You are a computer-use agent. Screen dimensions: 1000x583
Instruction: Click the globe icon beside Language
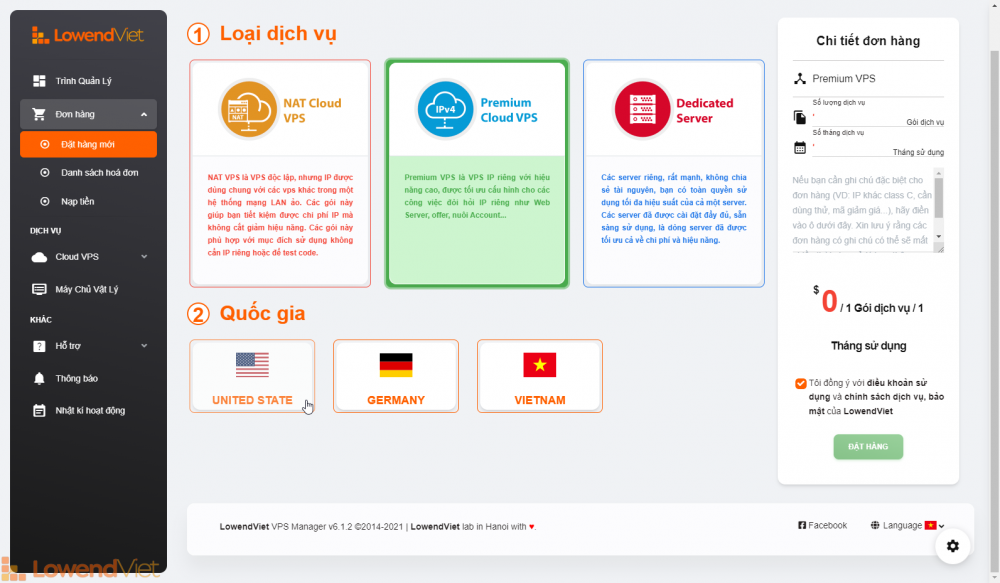pos(875,526)
